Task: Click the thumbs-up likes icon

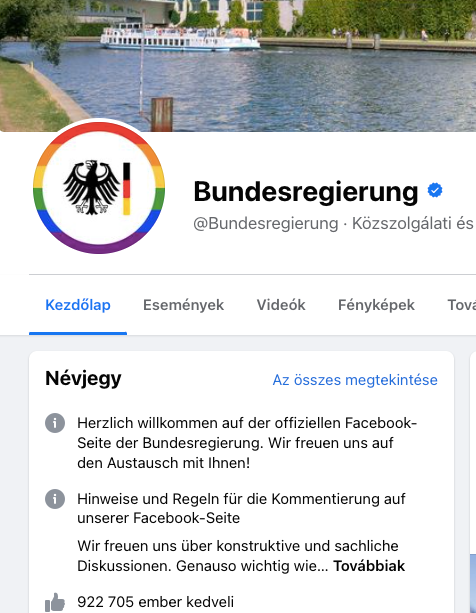Action: (55, 602)
